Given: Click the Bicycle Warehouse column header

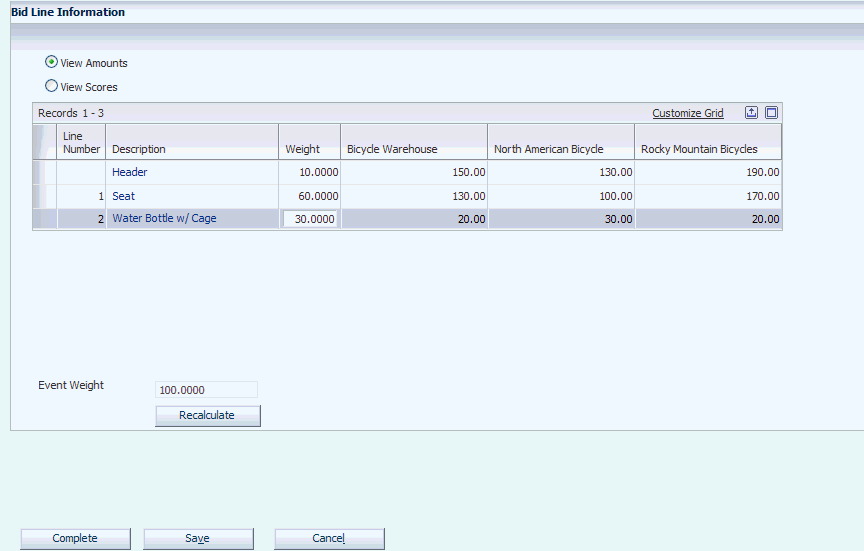Looking at the screenshot, I should [414, 142].
